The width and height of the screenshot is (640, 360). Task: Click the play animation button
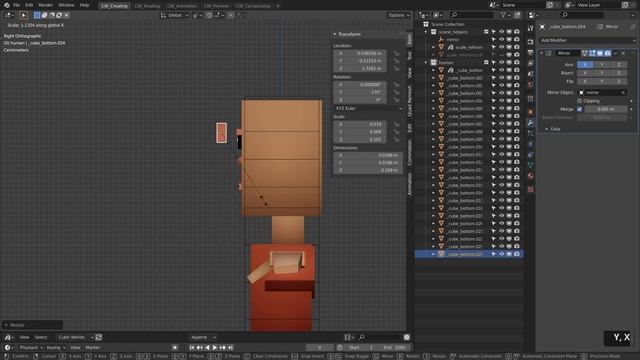215,347
